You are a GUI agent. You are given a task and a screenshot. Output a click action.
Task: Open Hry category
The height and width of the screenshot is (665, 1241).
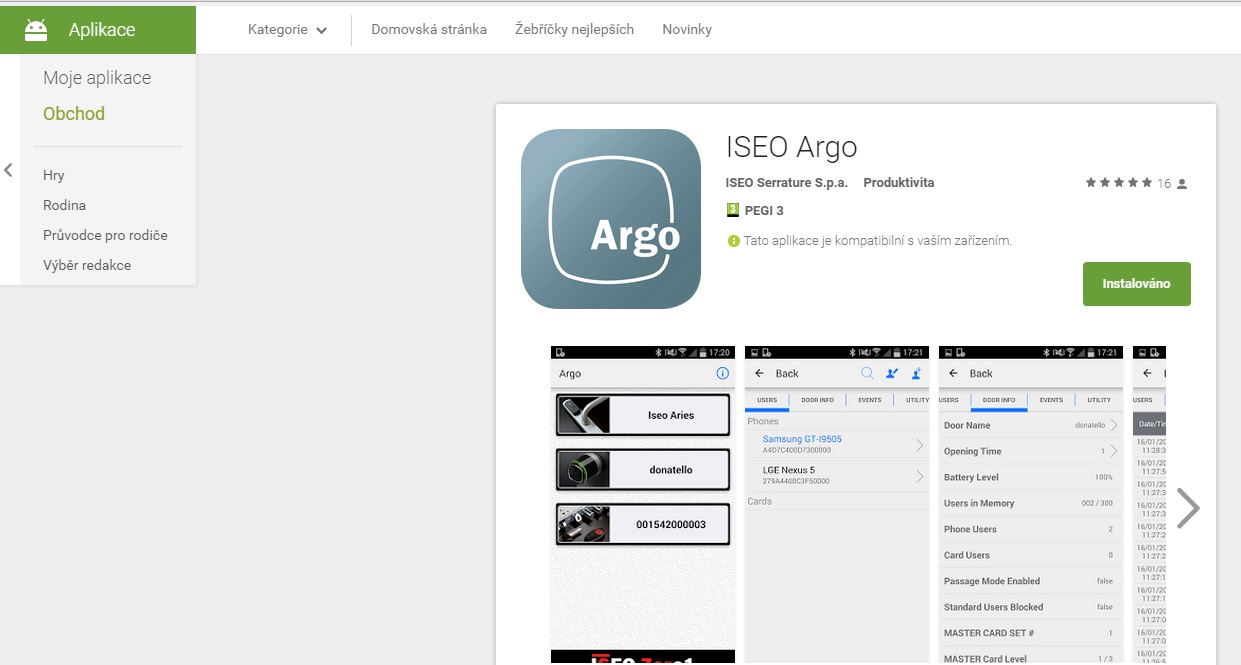54,175
